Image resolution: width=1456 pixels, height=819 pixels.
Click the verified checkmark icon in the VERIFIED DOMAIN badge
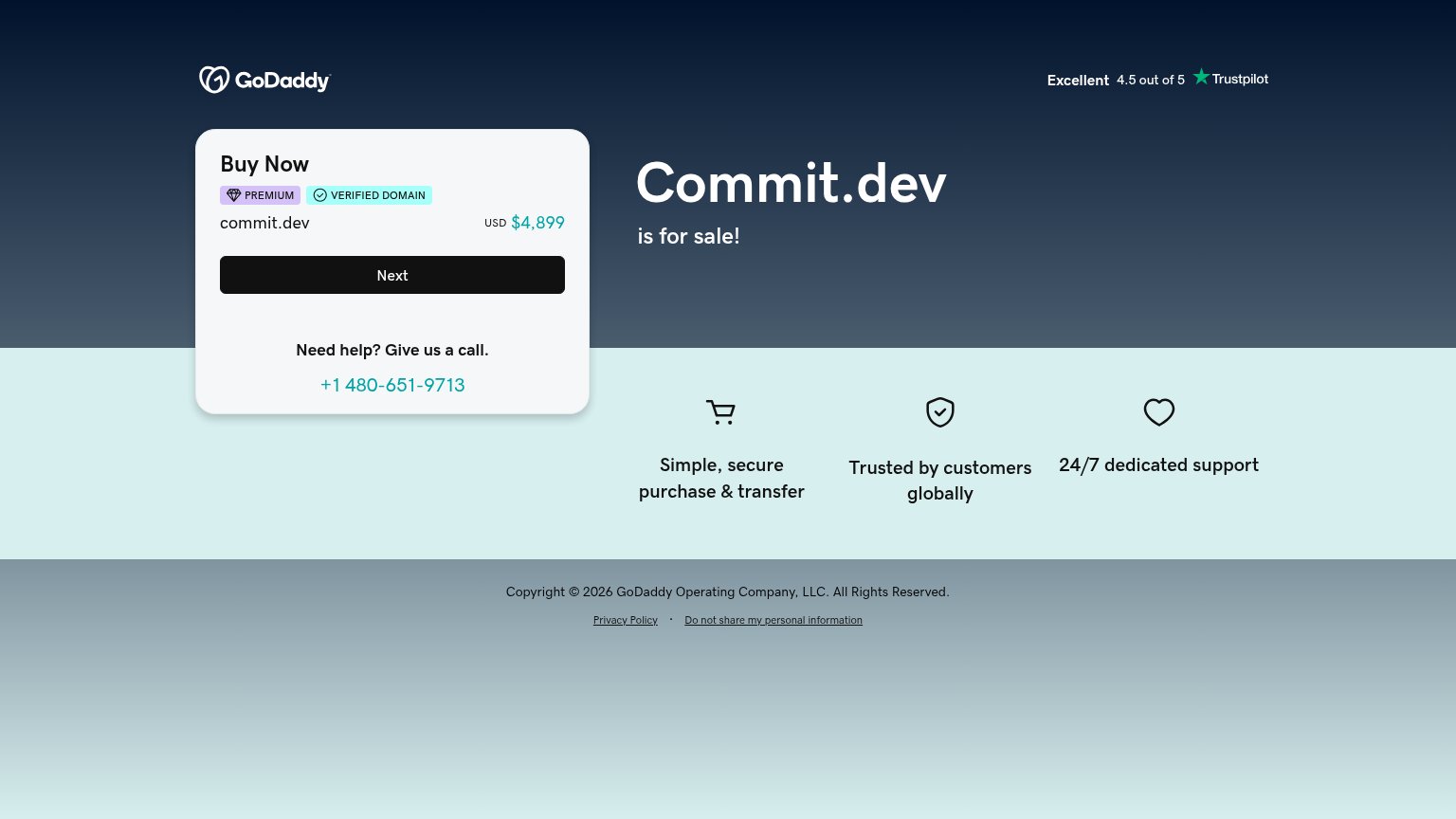click(320, 195)
